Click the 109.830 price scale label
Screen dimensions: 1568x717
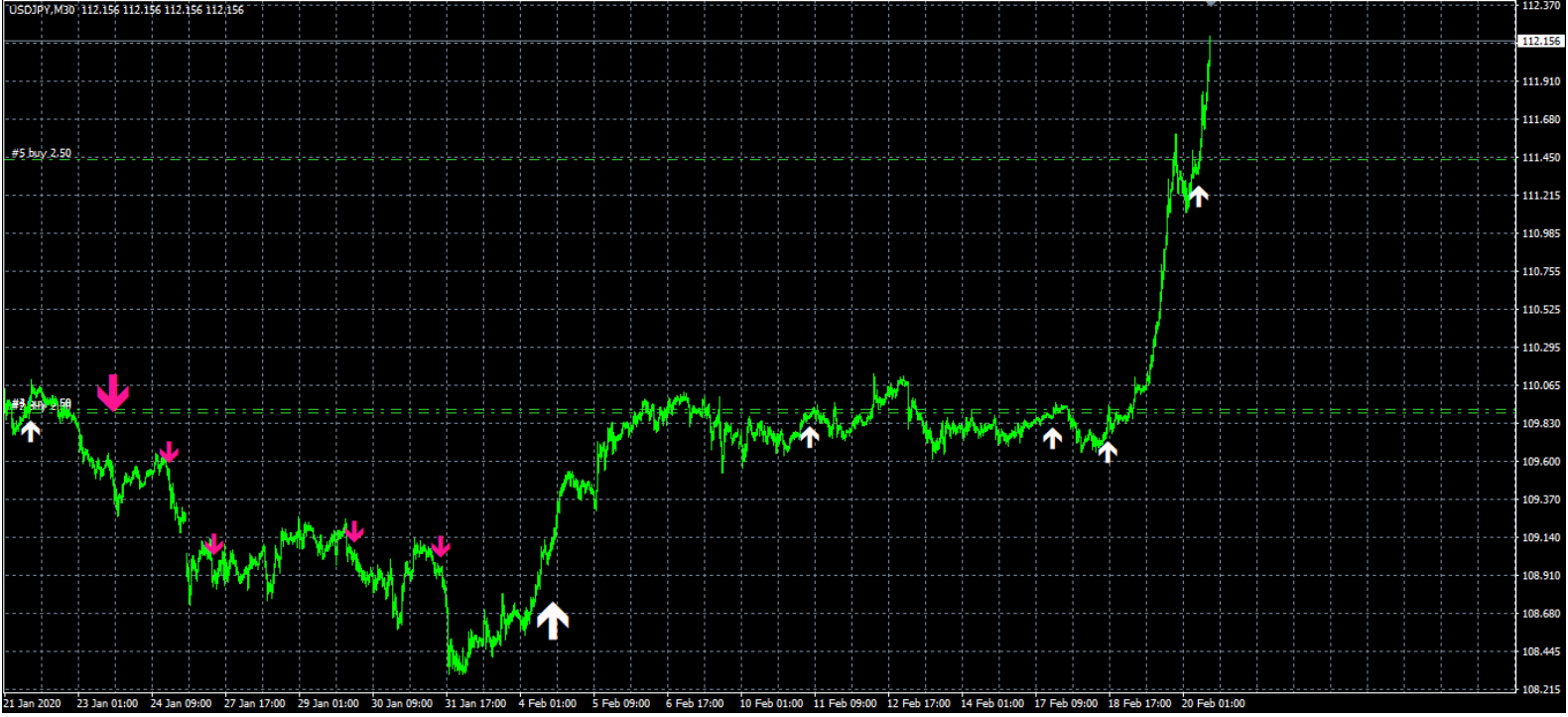[1541, 424]
